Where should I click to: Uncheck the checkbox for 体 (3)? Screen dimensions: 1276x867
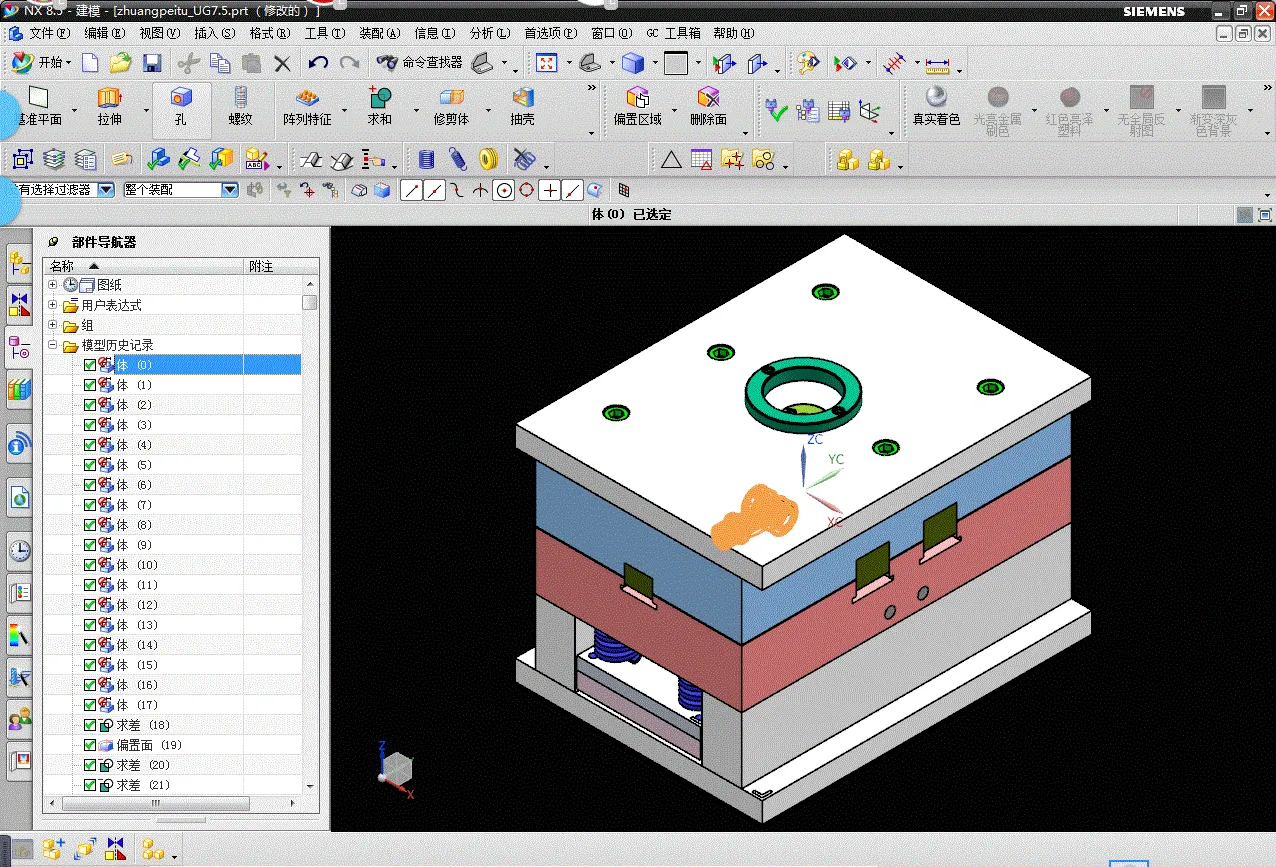point(90,425)
